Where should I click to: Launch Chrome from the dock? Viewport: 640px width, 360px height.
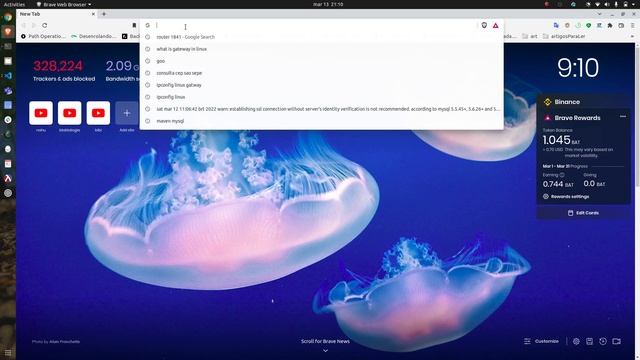(8, 17)
